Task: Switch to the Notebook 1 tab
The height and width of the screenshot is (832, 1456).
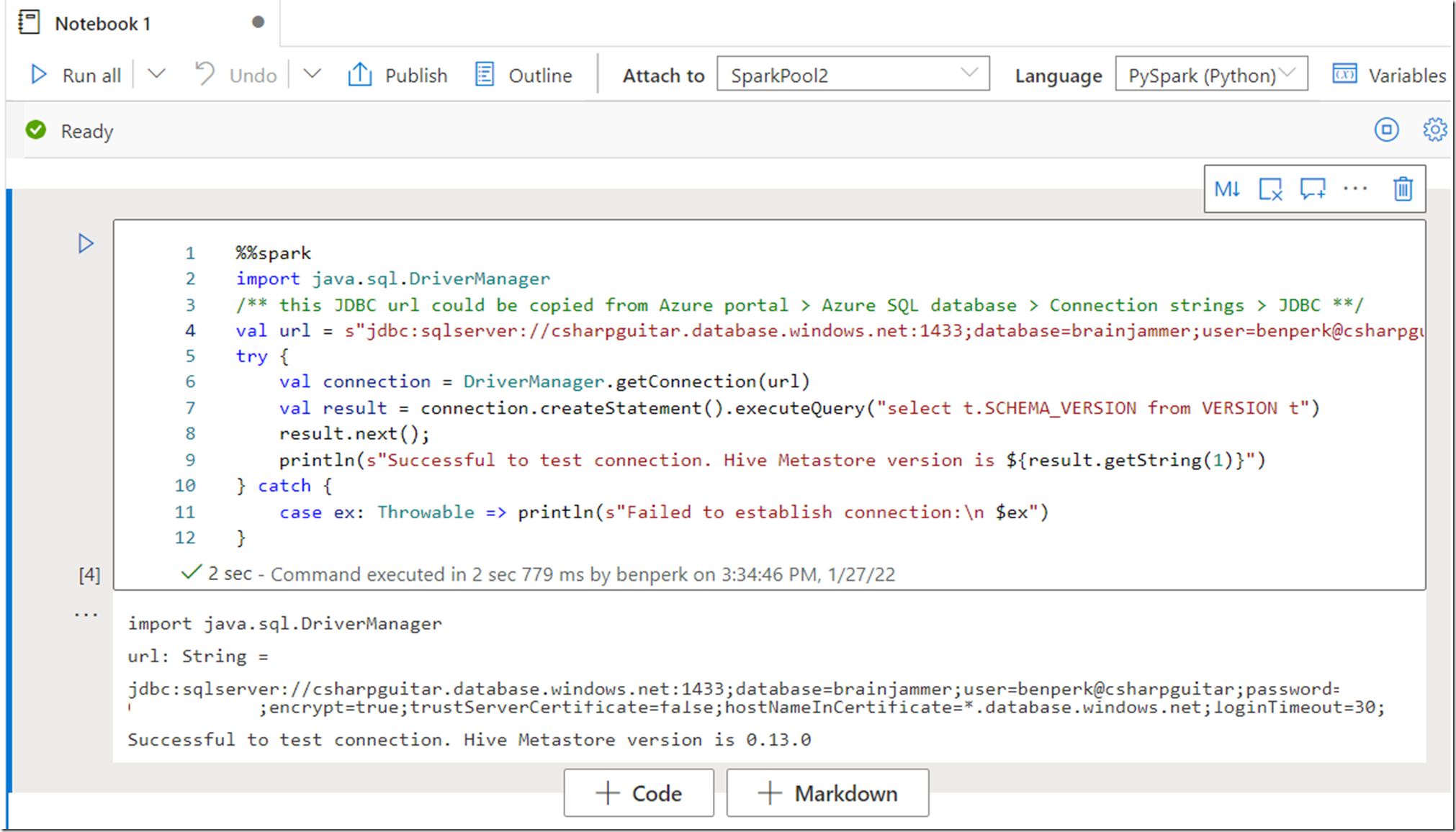Action: (102, 22)
